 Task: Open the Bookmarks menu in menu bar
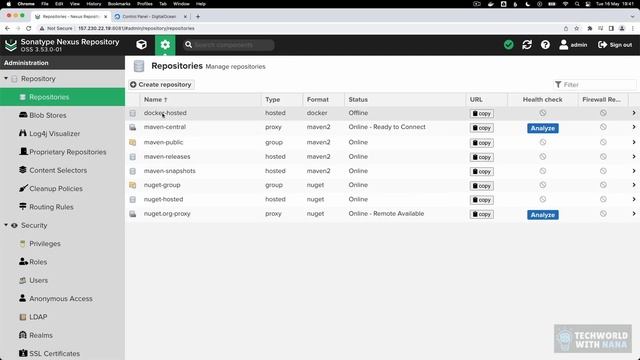click(119, 4)
